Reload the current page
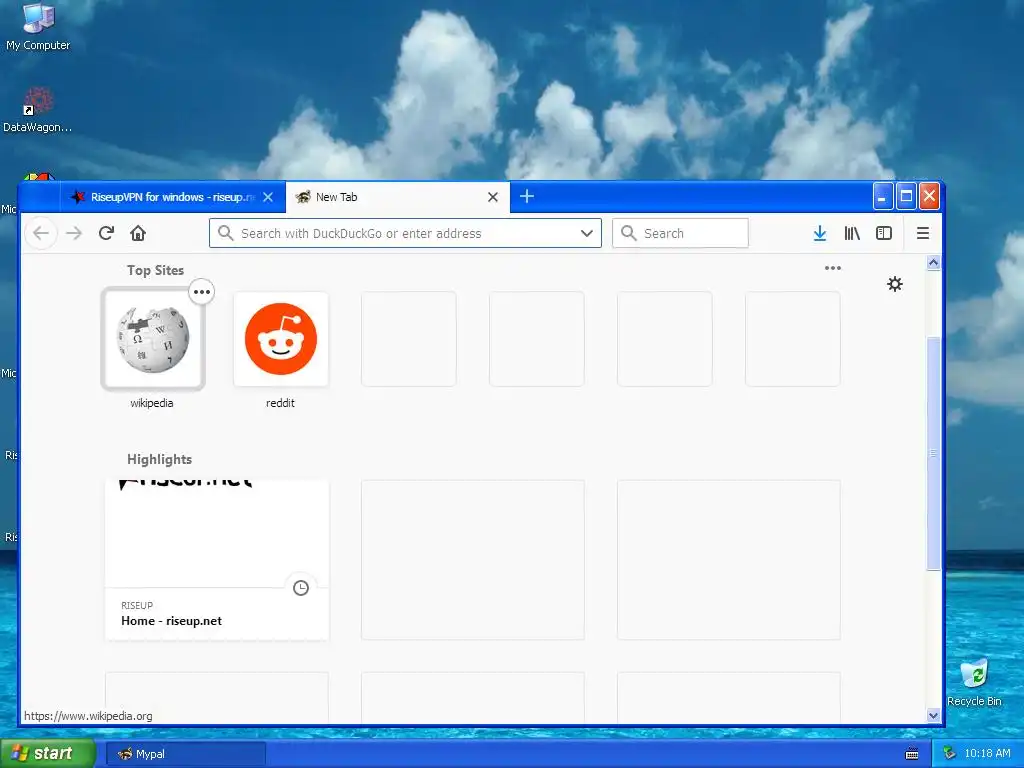 (106, 233)
